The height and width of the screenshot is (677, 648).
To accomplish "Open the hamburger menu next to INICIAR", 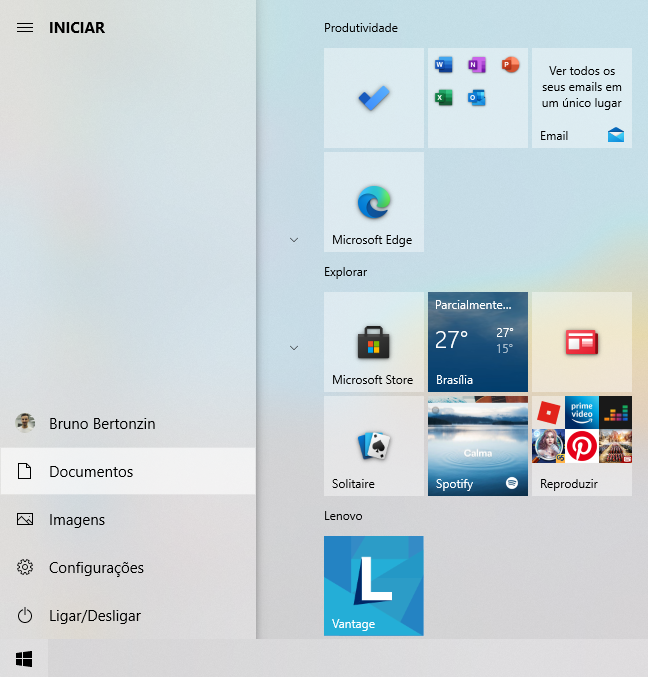I will [25, 28].
